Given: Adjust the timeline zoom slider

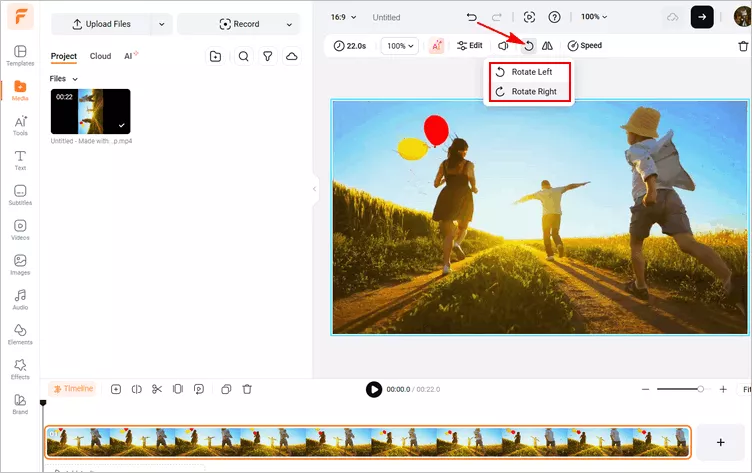Looking at the screenshot, I should pyautogui.click(x=700, y=389).
